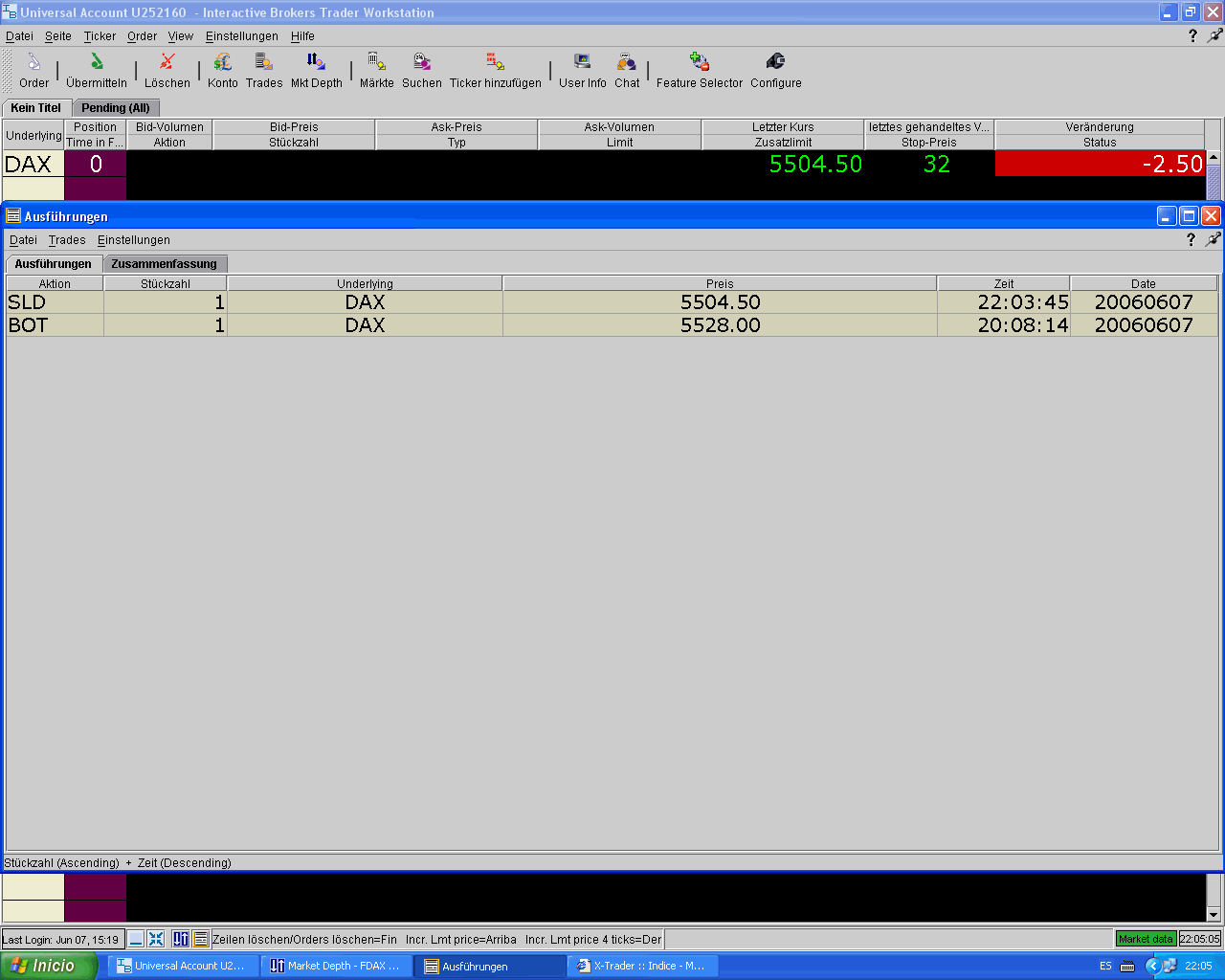Open the Konto account window icon

(x=223, y=71)
